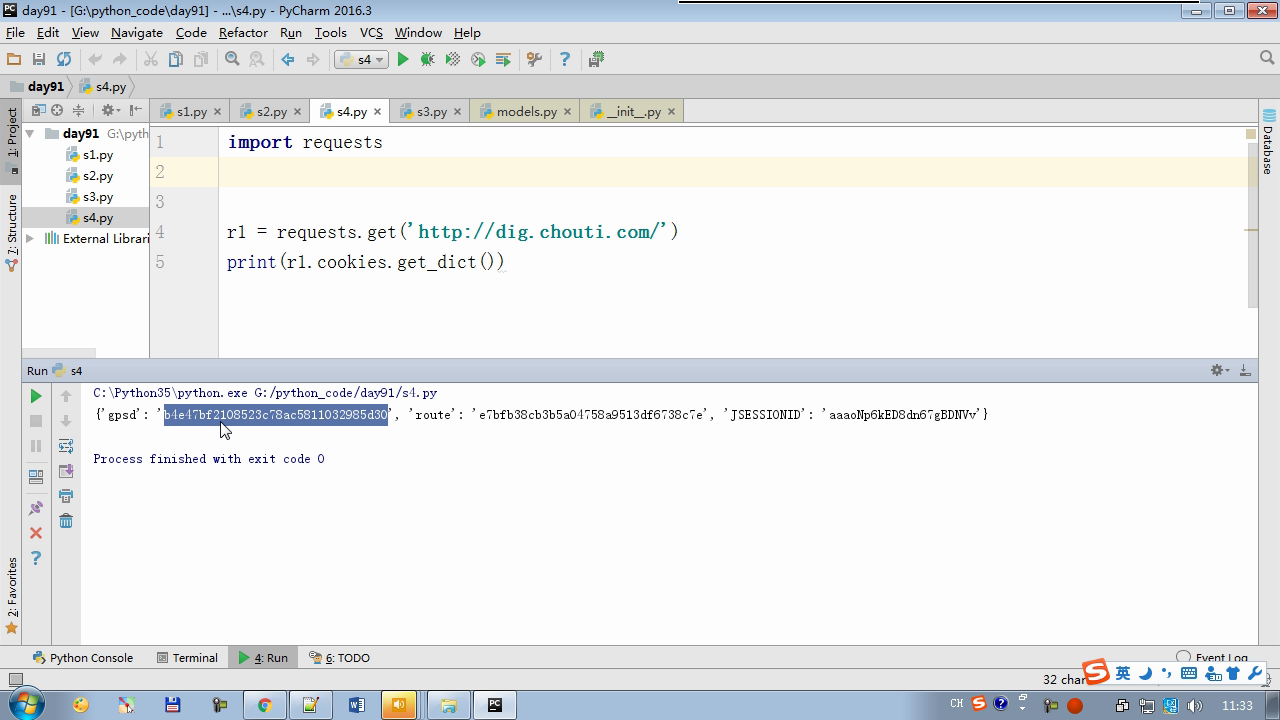The image size is (1280, 720).
Task: Click the Synchronize icon in the toolbar
Action: (64, 60)
